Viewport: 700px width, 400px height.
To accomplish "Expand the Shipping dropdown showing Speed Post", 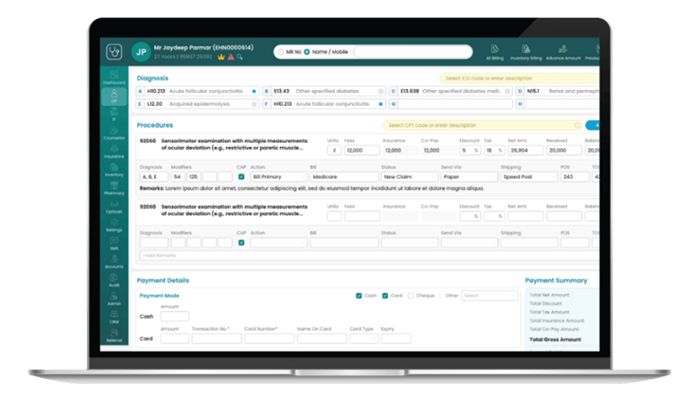I will (x=529, y=177).
